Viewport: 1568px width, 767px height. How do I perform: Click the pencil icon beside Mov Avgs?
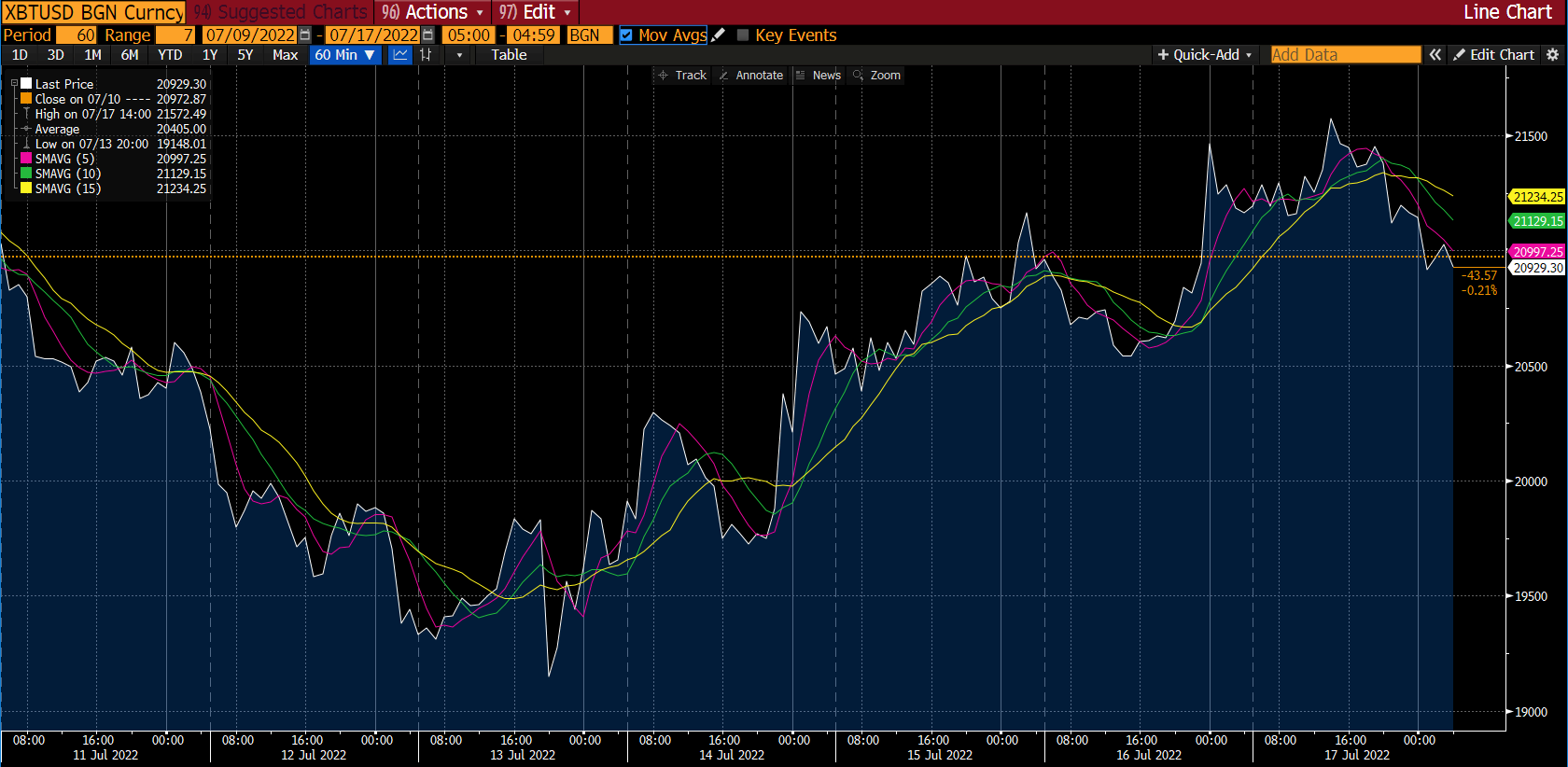718,35
